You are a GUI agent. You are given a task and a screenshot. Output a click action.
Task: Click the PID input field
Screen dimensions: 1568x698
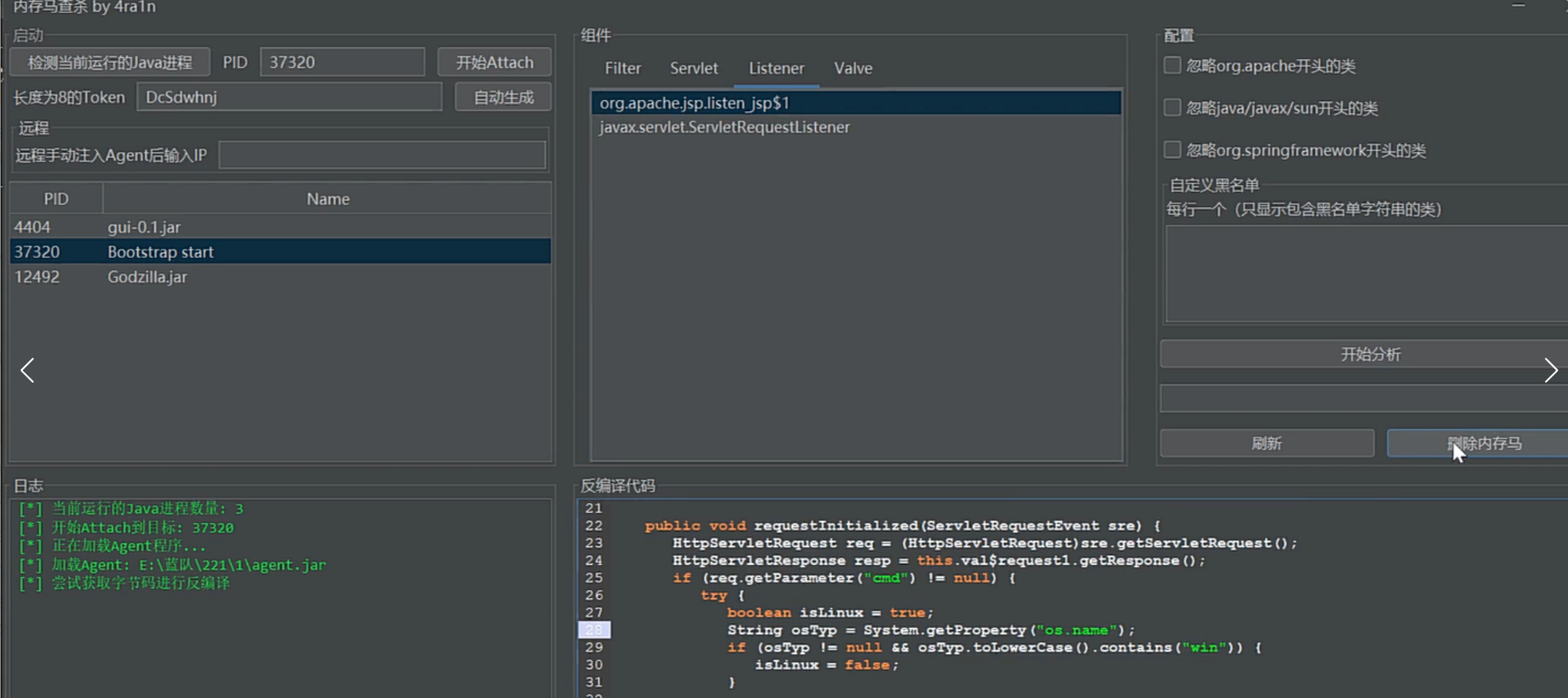click(x=342, y=62)
